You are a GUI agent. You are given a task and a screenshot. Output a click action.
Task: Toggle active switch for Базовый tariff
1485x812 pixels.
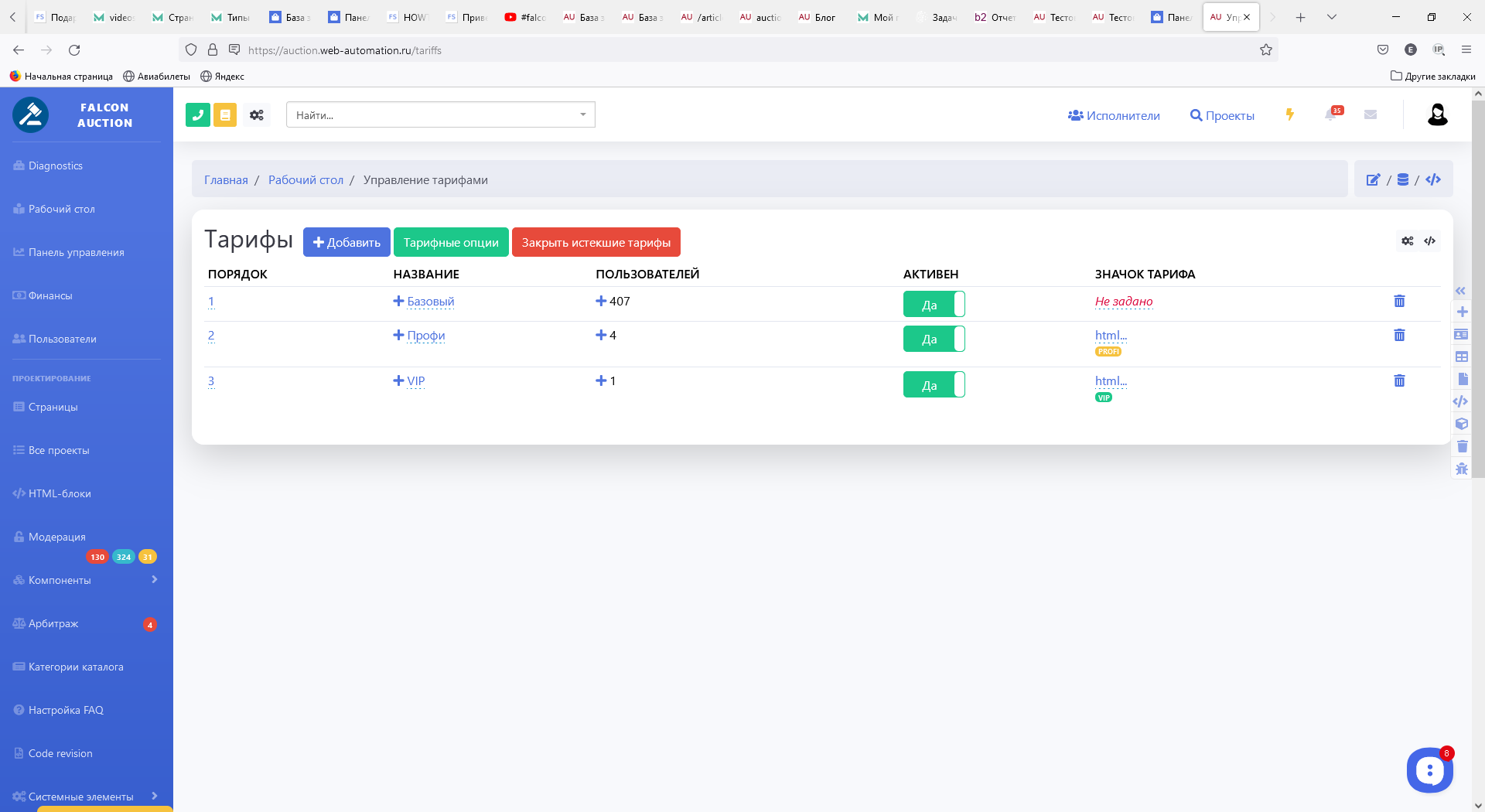(934, 305)
